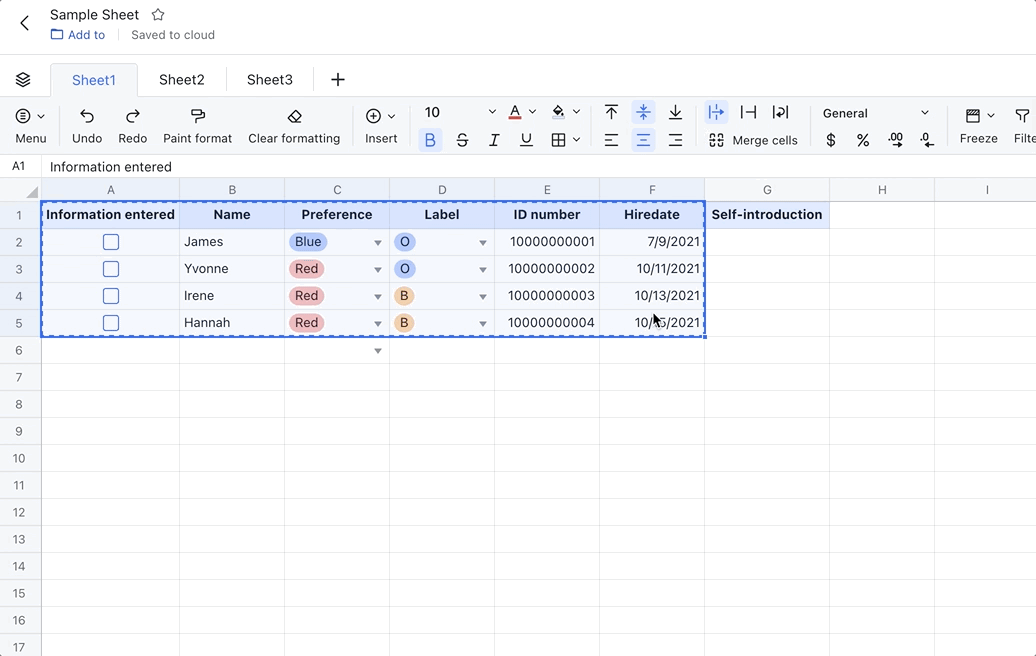This screenshot has width=1036, height=656.
Task: Click the Undo button
Action: click(86, 125)
